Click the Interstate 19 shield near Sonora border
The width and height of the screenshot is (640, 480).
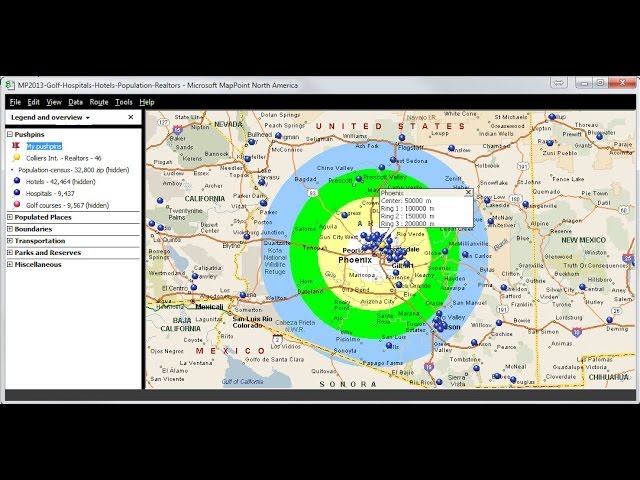pyautogui.click(x=428, y=367)
